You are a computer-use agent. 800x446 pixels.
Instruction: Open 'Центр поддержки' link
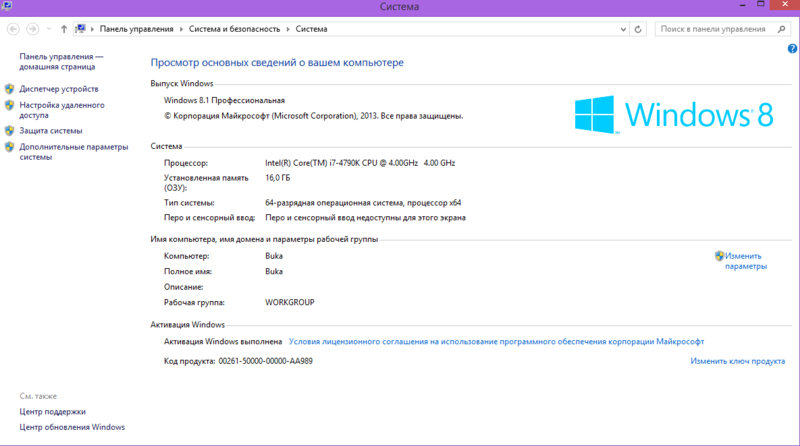pyautogui.click(x=53, y=411)
